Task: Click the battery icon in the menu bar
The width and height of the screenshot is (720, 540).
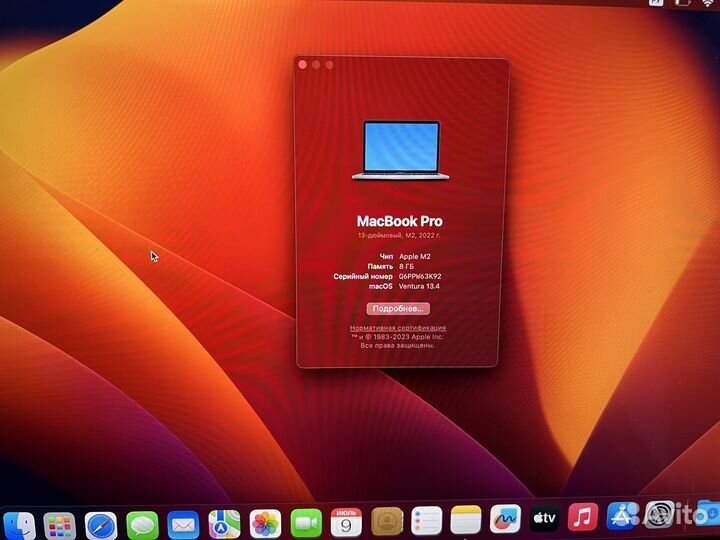Action: pyautogui.click(x=682, y=3)
